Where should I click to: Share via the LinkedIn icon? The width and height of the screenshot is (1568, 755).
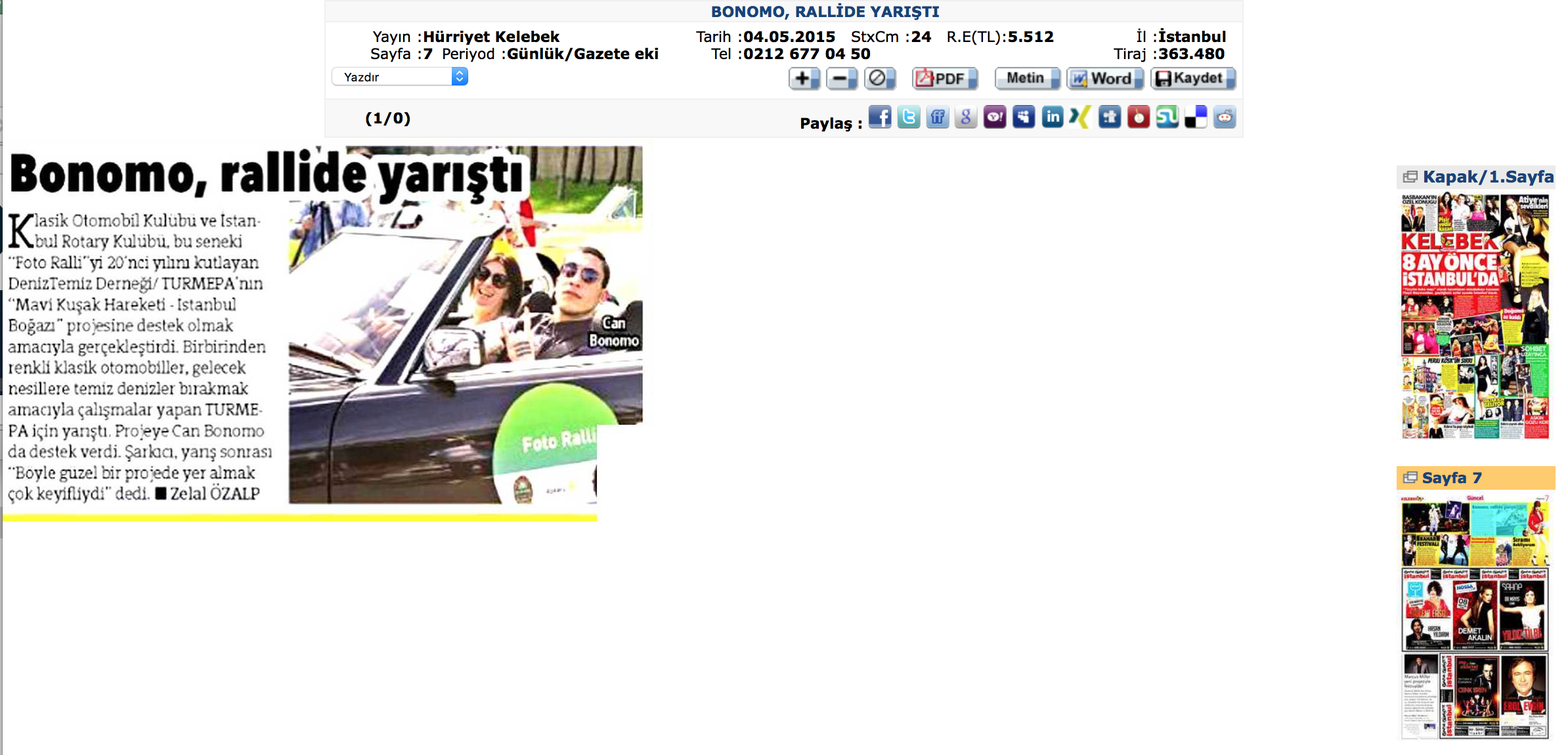[1053, 118]
